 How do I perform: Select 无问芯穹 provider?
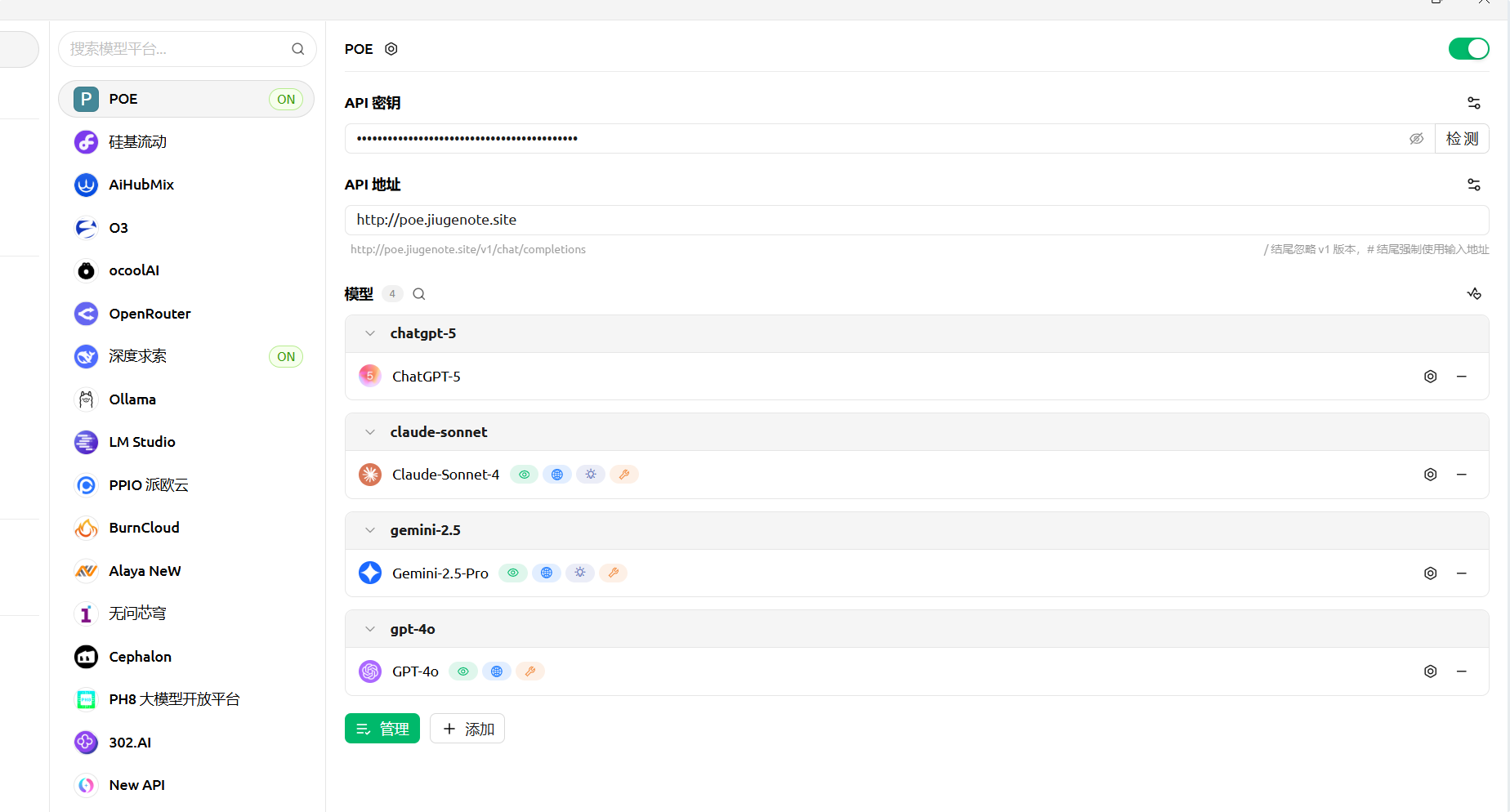(x=186, y=613)
